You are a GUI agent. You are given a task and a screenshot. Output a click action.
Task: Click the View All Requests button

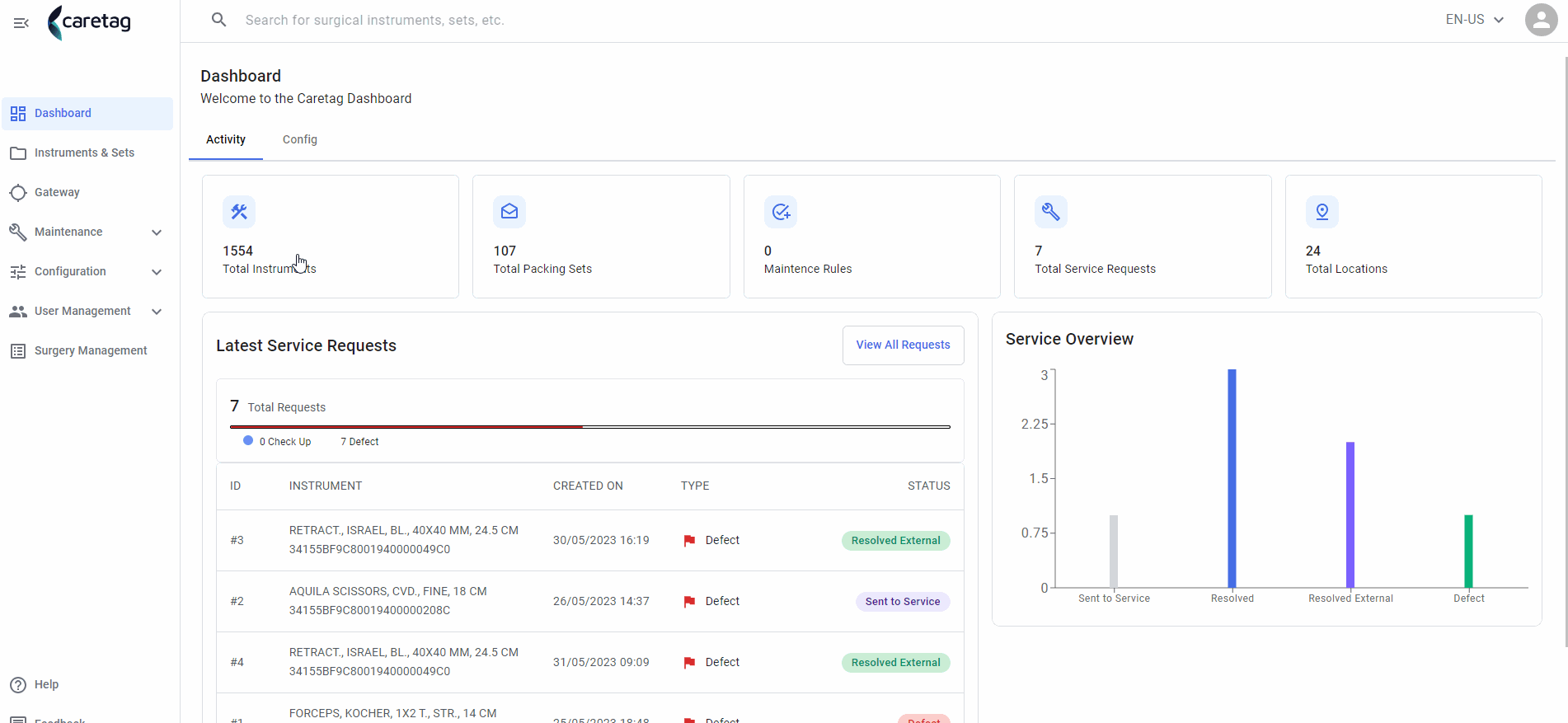click(x=903, y=345)
